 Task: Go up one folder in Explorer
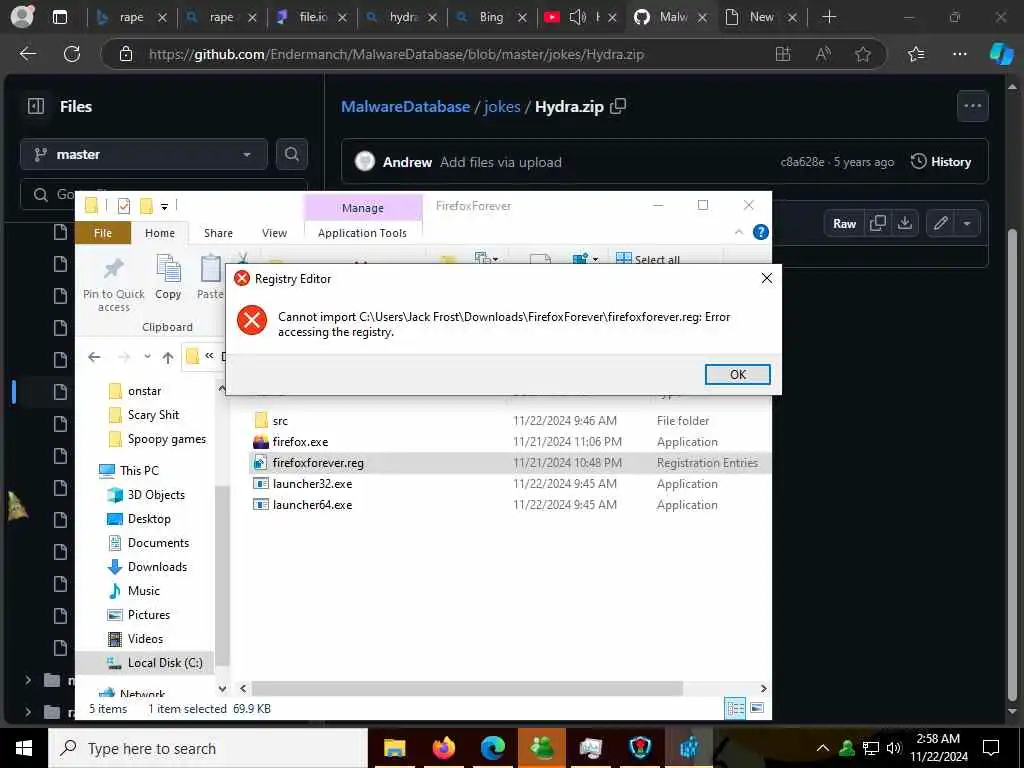pos(168,357)
